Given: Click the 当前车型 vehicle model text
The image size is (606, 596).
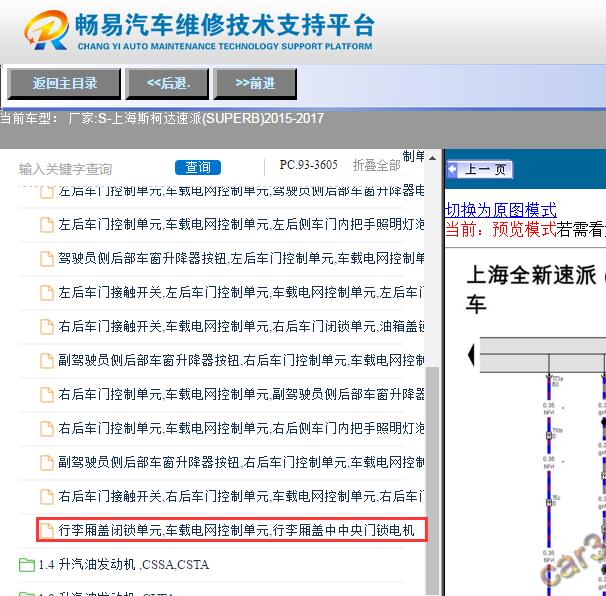Looking at the screenshot, I should (x=162, y=118).
